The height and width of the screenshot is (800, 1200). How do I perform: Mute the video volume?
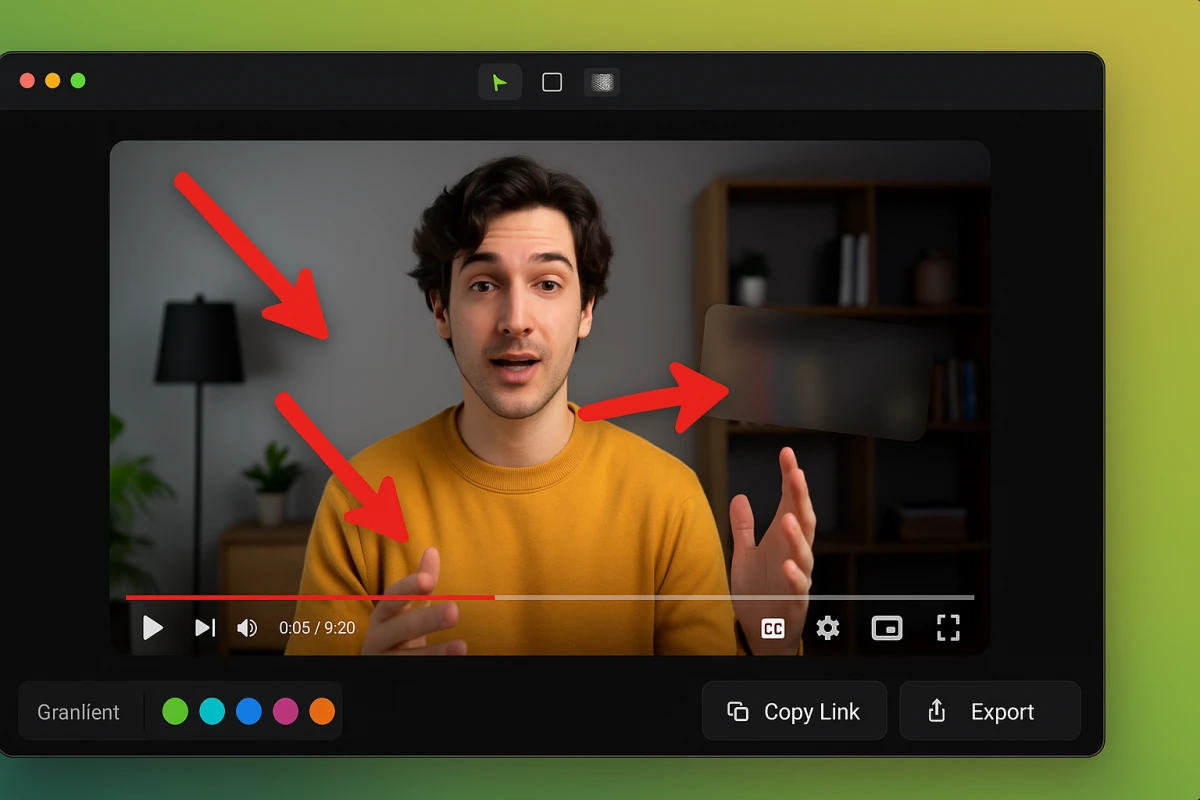point(247,628)
